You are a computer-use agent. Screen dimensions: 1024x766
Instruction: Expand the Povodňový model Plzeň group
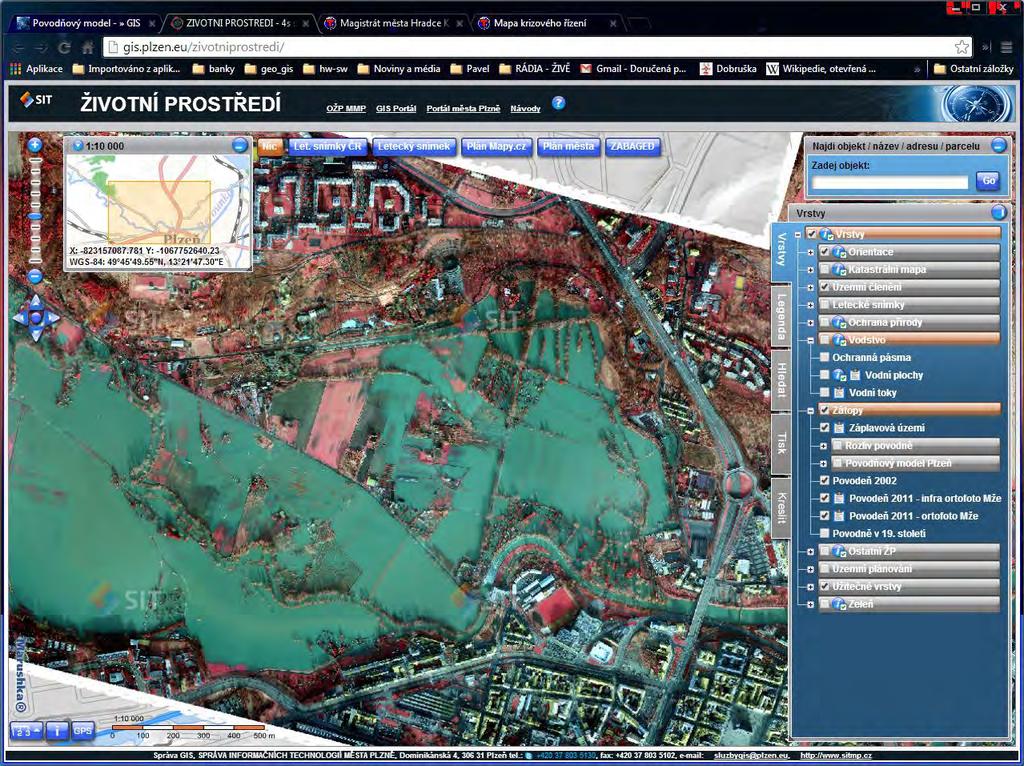point(824,464)
